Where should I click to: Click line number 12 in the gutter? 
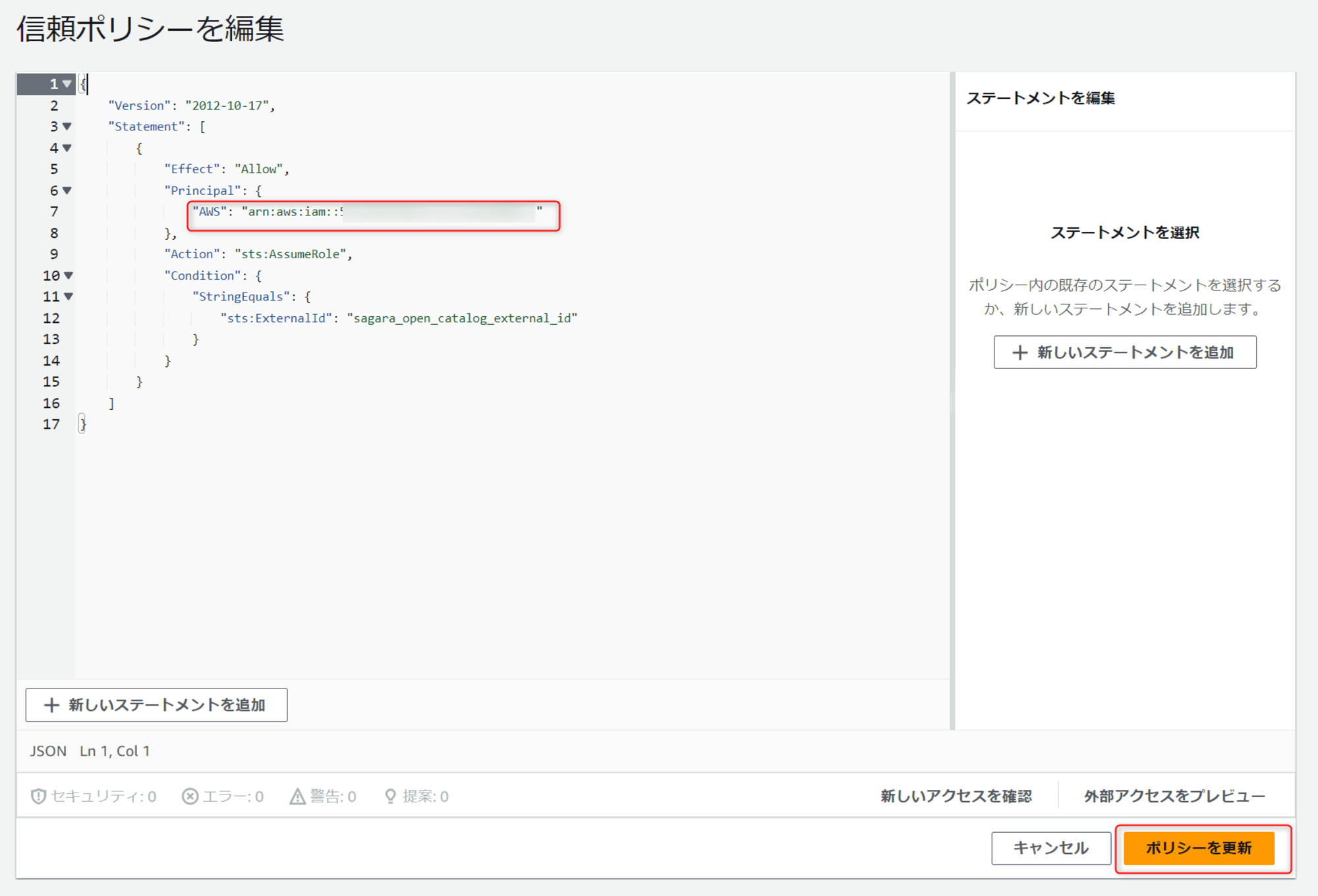(x=51, y=318)
